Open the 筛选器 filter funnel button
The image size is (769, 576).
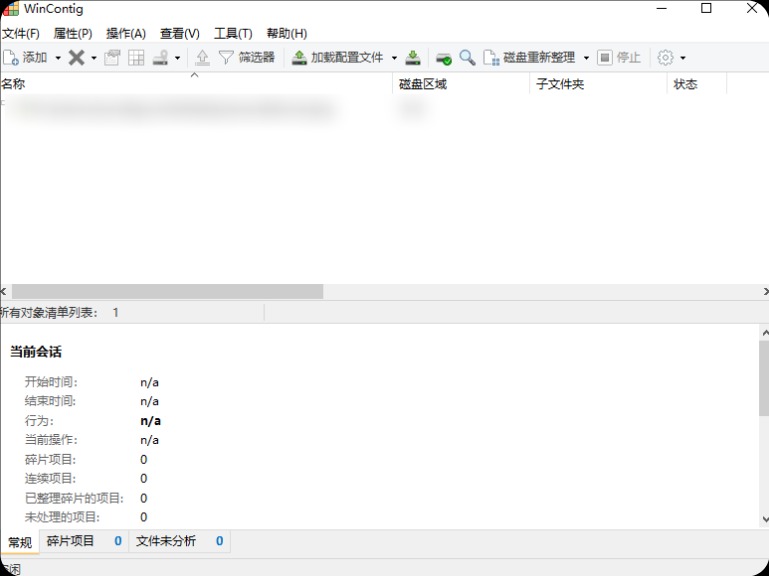[x=247, y=58]
